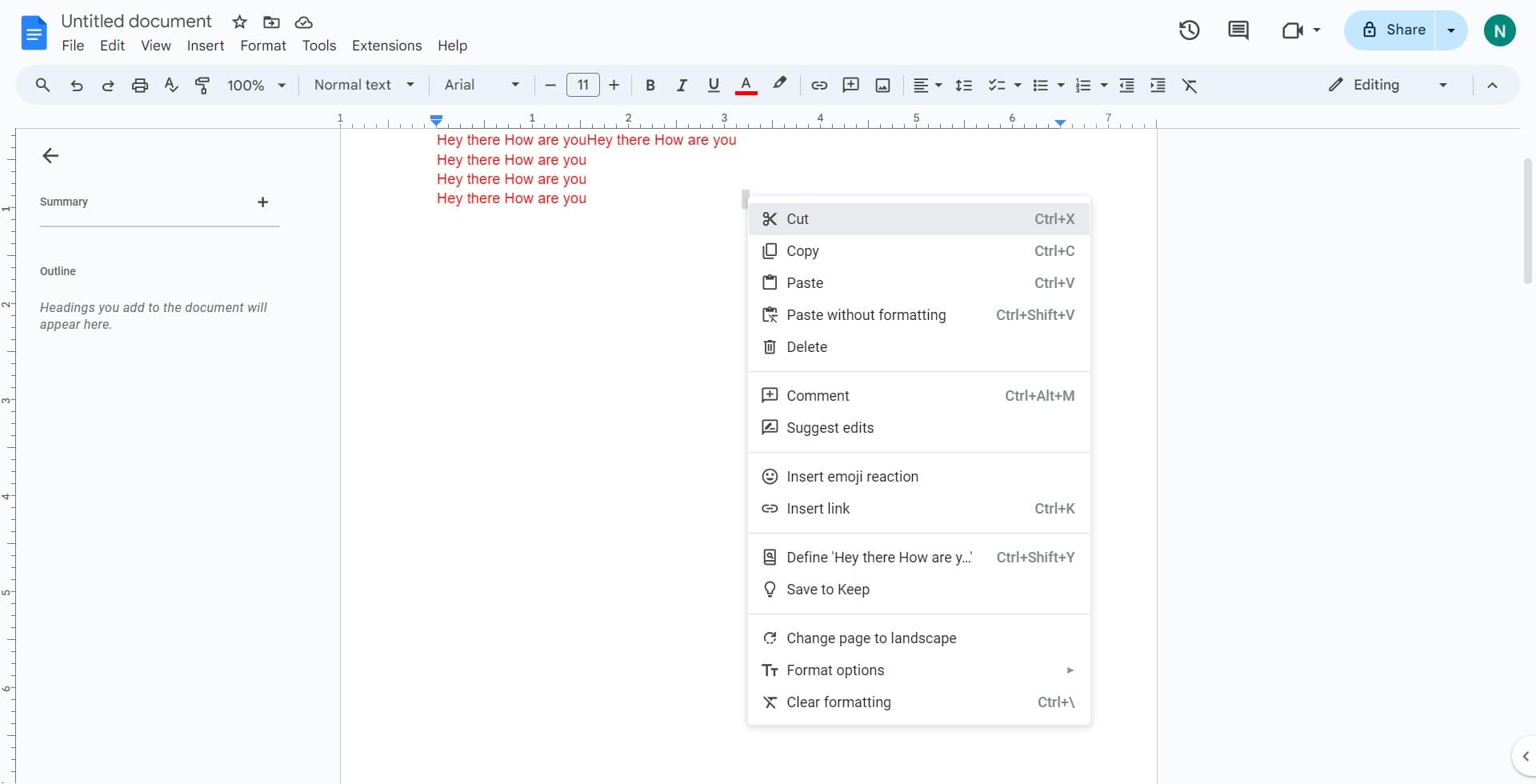Open version history clock icon

pyautogui.click(x=1189, y=30)
